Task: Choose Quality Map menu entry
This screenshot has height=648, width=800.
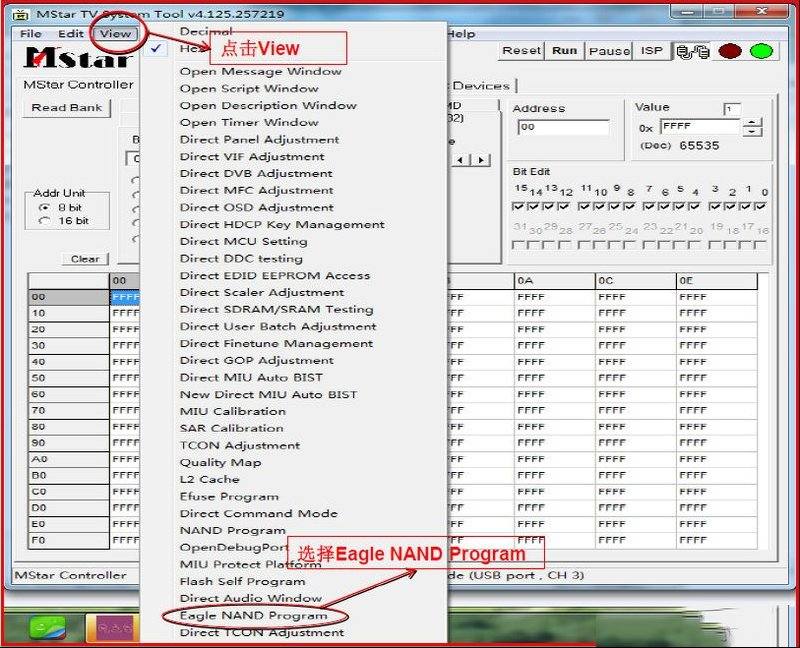Action: (x=220, y=462)
